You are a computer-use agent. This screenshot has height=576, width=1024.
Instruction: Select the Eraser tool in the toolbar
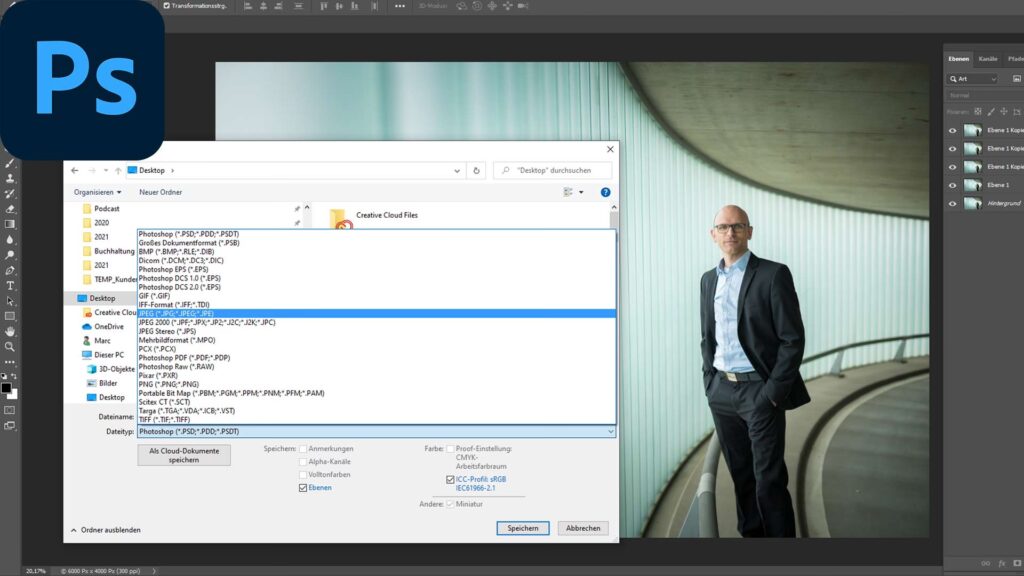click(x=10, y=209)
